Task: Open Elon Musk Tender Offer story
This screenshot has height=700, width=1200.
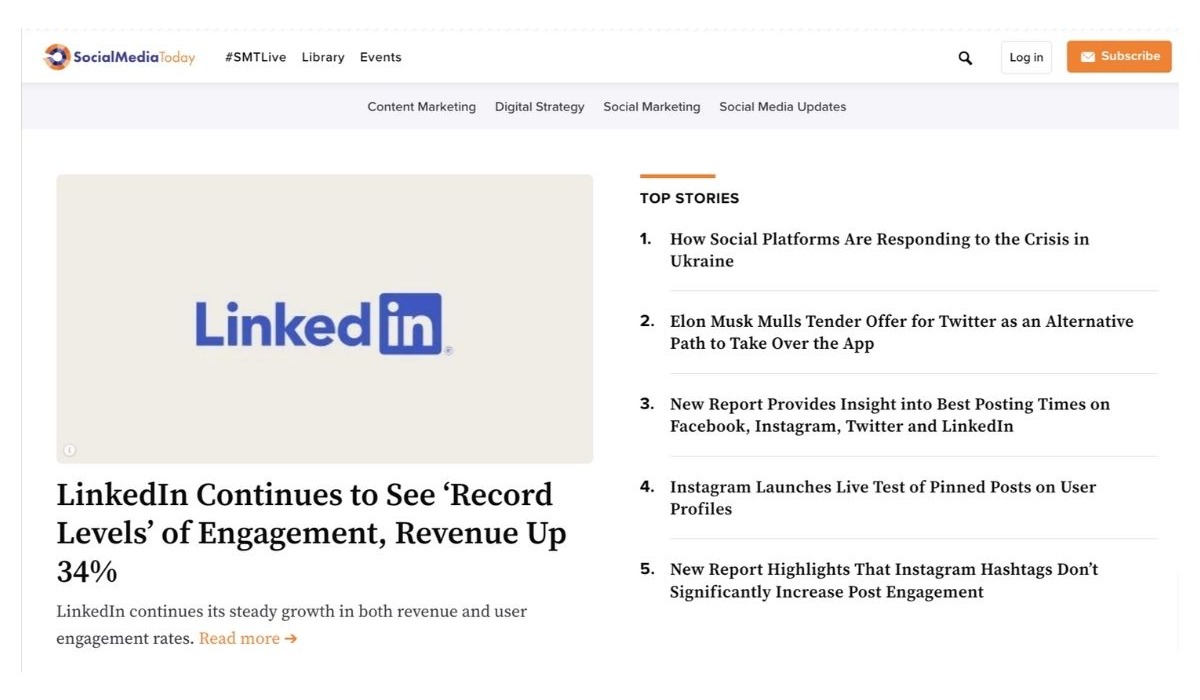Action: click(902, 332)
